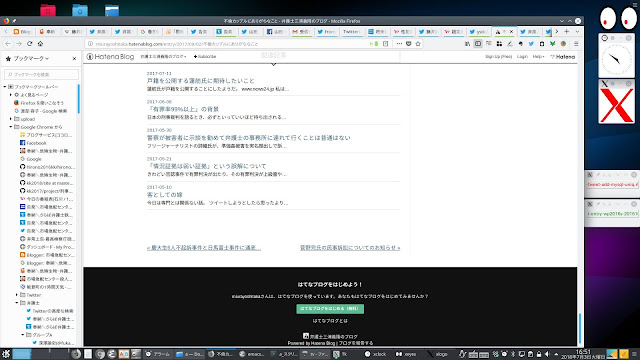Switch to emacs window in taskbar
The width and height of the screenshot is (640, 360).
[x=252, y=354]
